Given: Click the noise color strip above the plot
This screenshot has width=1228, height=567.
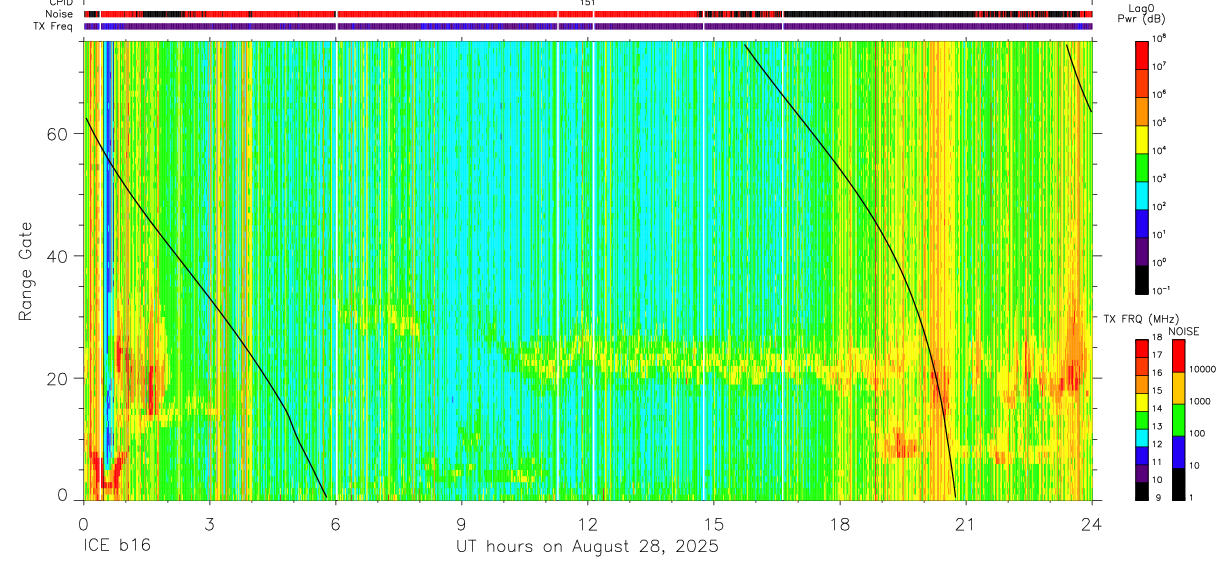Looking at the screenshot, I should click(x=588, y=14).
